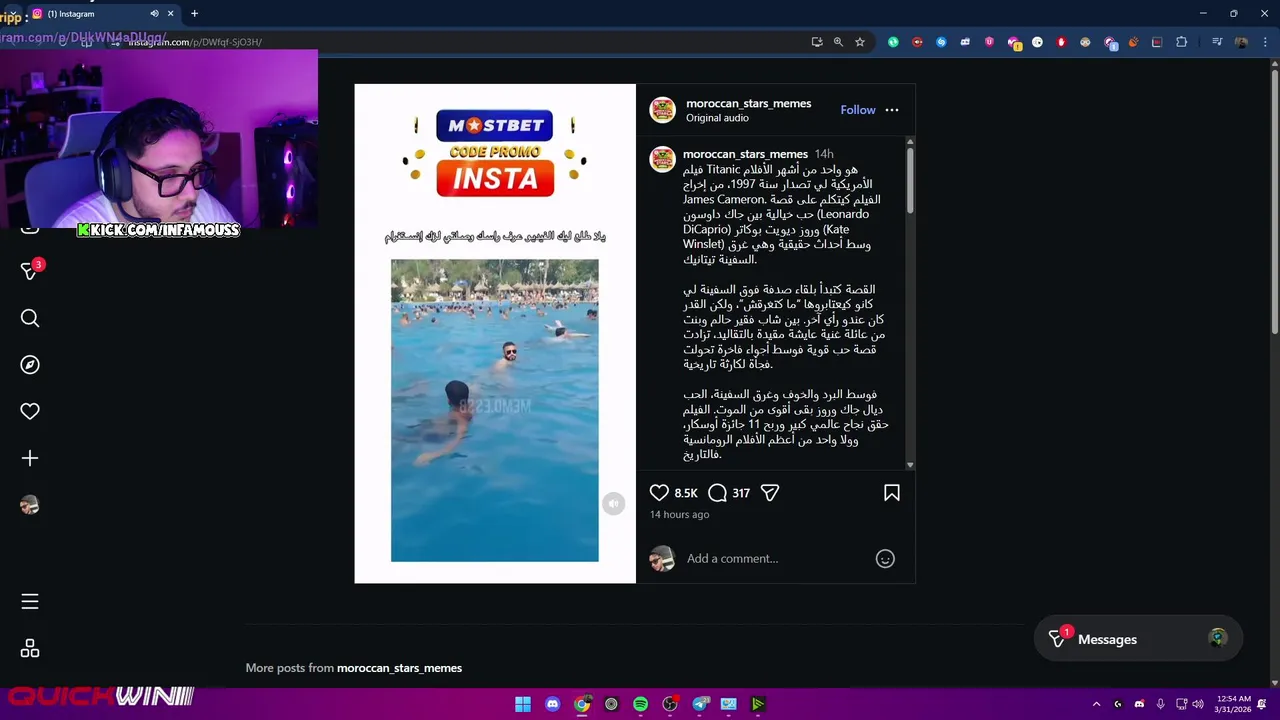Screen dimensions: 1280x720
Task: Click the caption scrollbar down arrow
Action: click(x=909, y=465)
